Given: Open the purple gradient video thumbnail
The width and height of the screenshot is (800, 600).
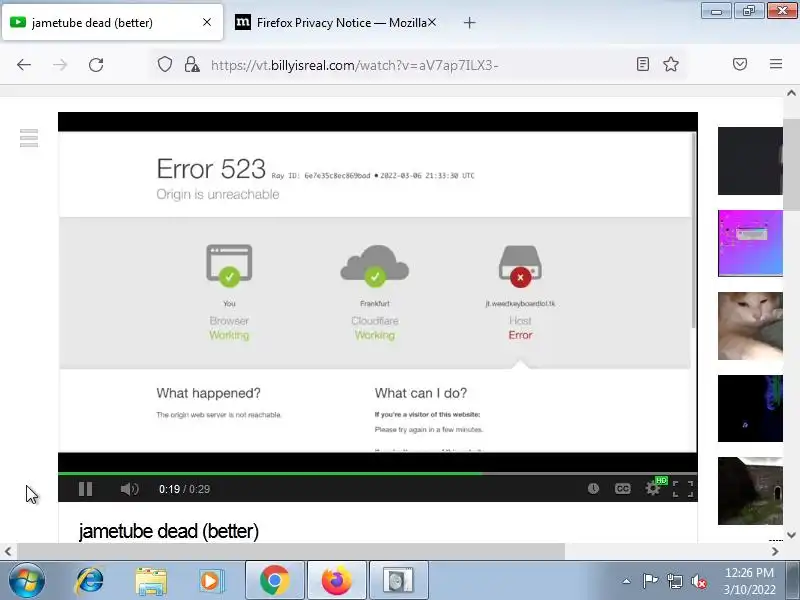Looking at the screenshot, I should tap(750, 243).
